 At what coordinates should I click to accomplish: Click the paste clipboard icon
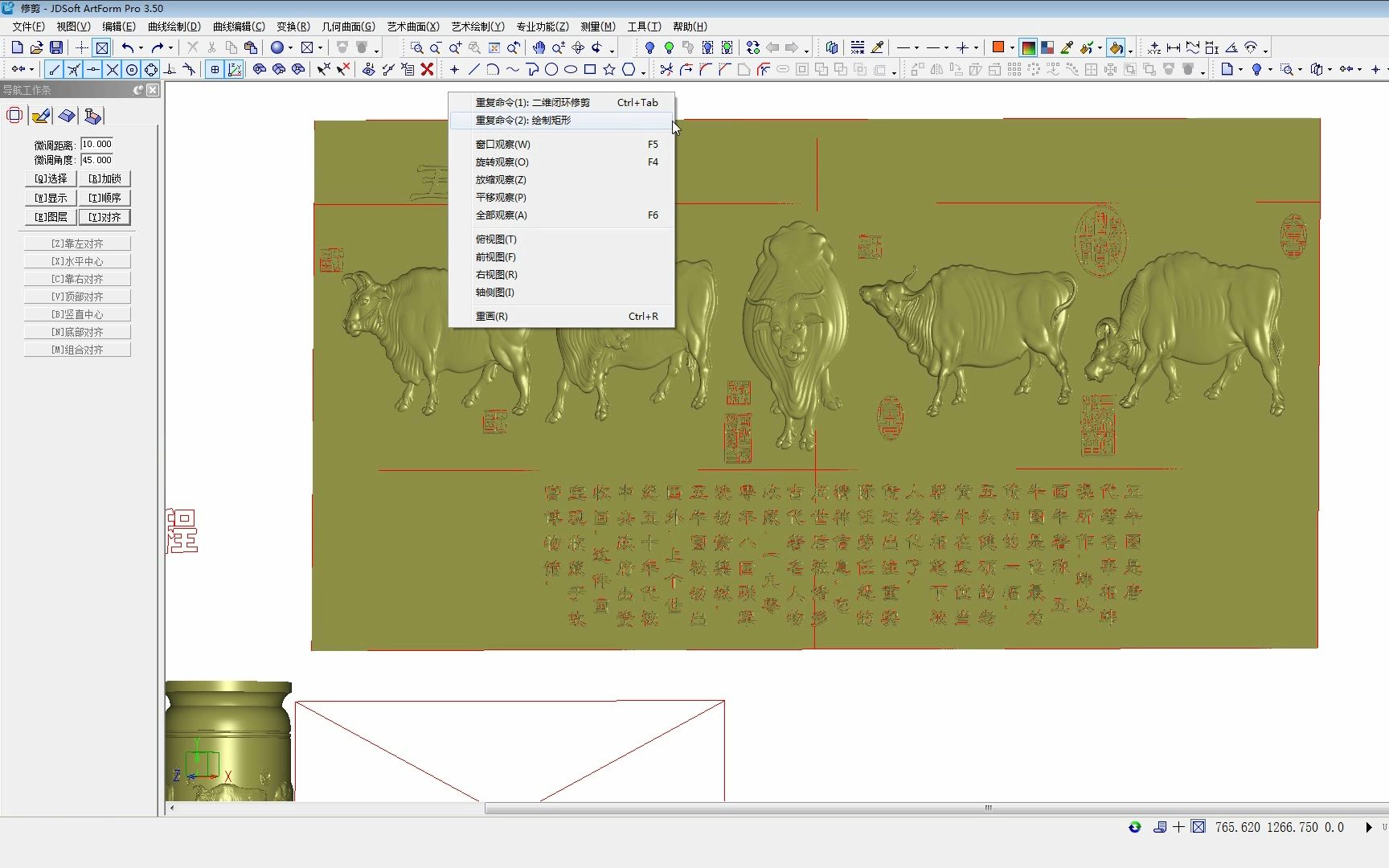251,47
